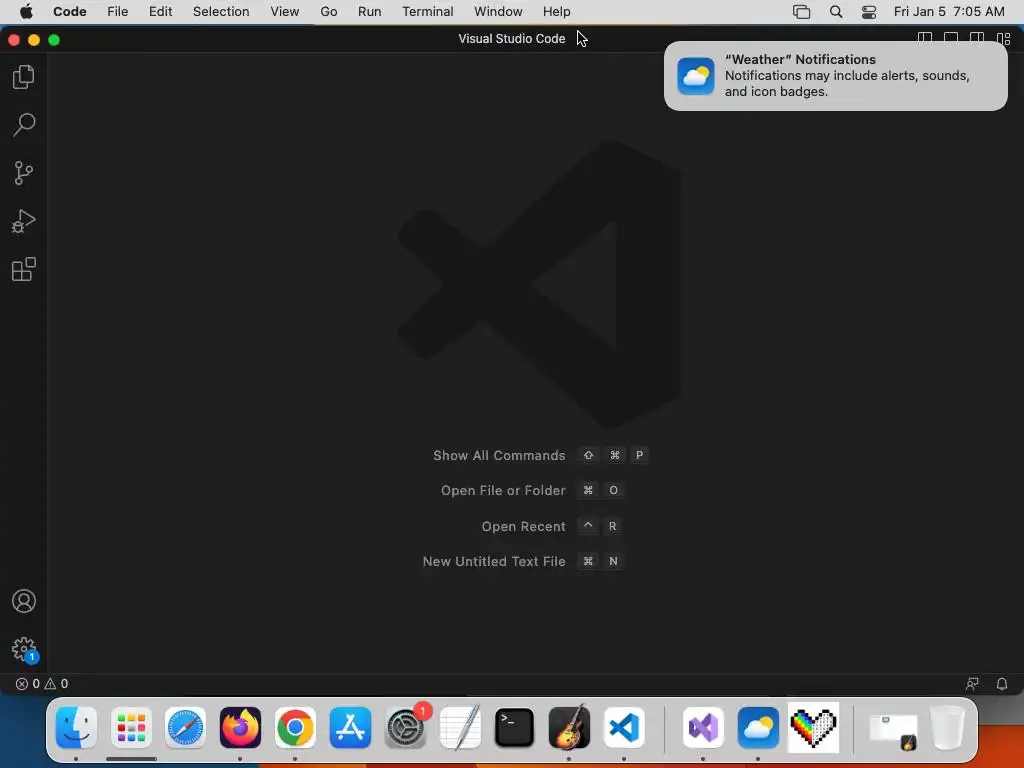Open Terminal from the Dock
This screenshot has height=768, width=1024.
tap(515, 728)
